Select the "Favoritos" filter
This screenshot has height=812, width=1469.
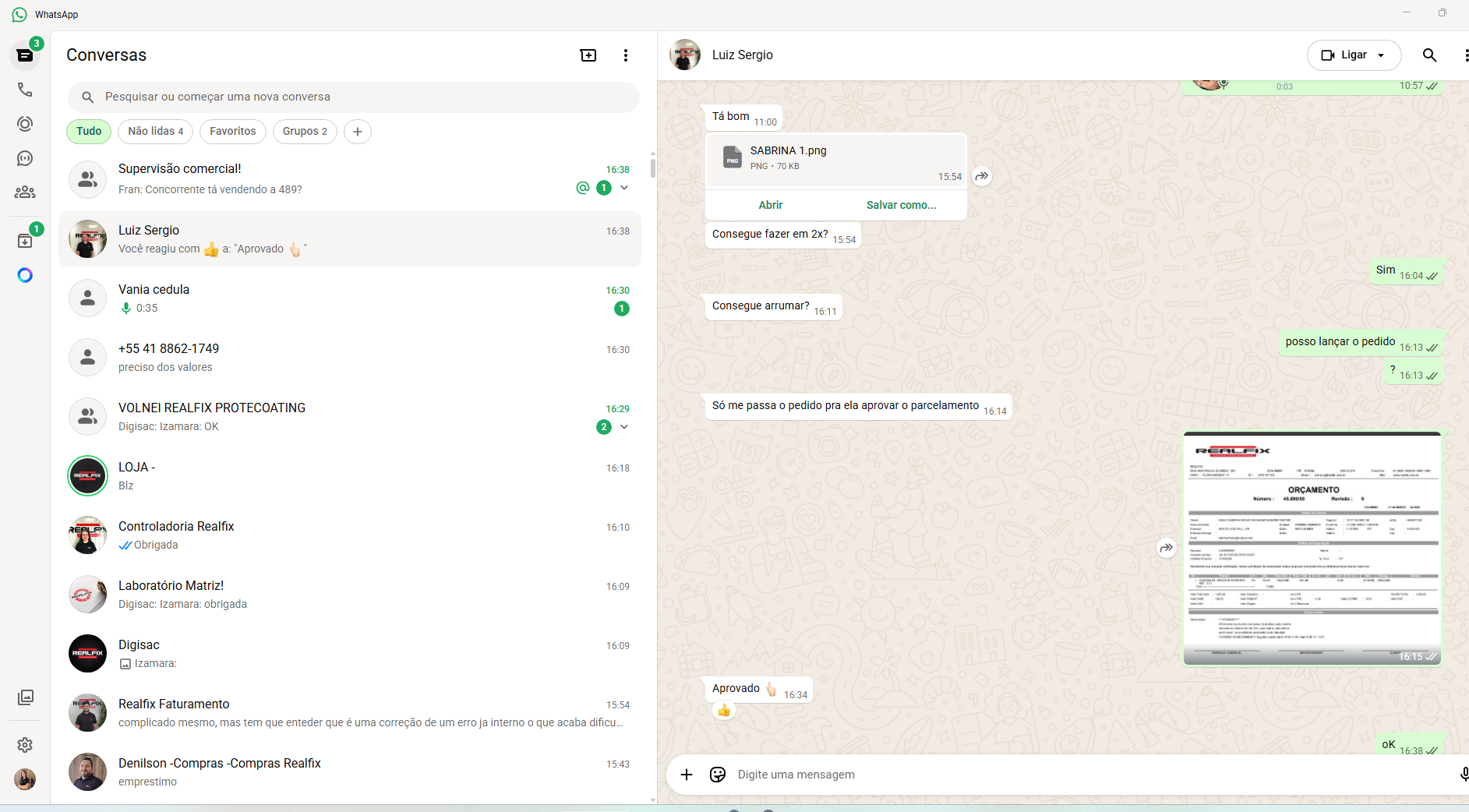(x=232, y=132)
